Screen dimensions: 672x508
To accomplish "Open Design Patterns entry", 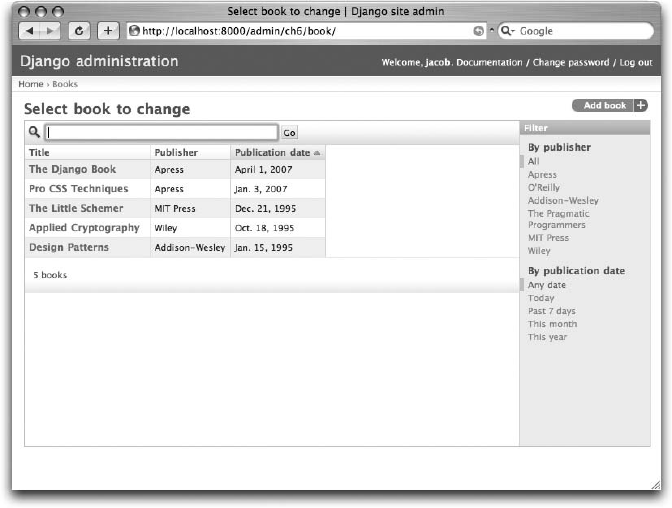I will (x=69, y=247).
